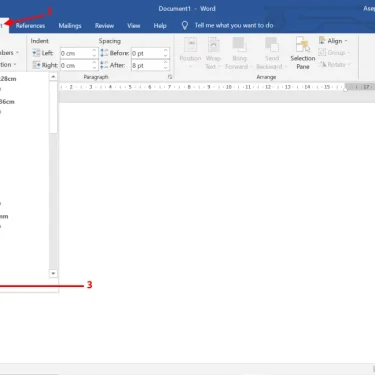
Task: Edit the Spacing After value field
Action: pos(147,65)
